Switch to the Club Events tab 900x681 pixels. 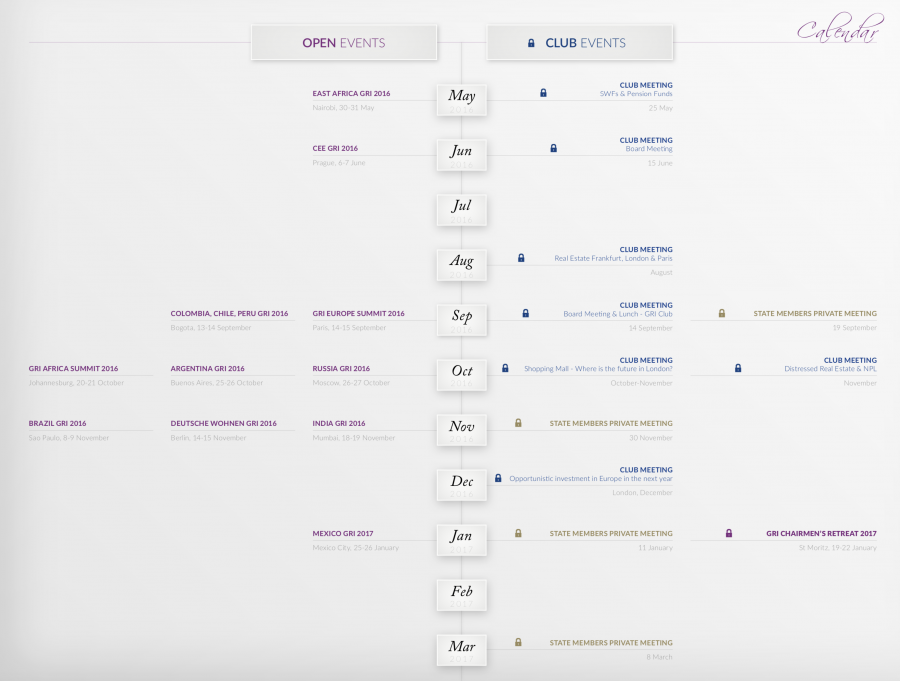[x=580, y=43]
